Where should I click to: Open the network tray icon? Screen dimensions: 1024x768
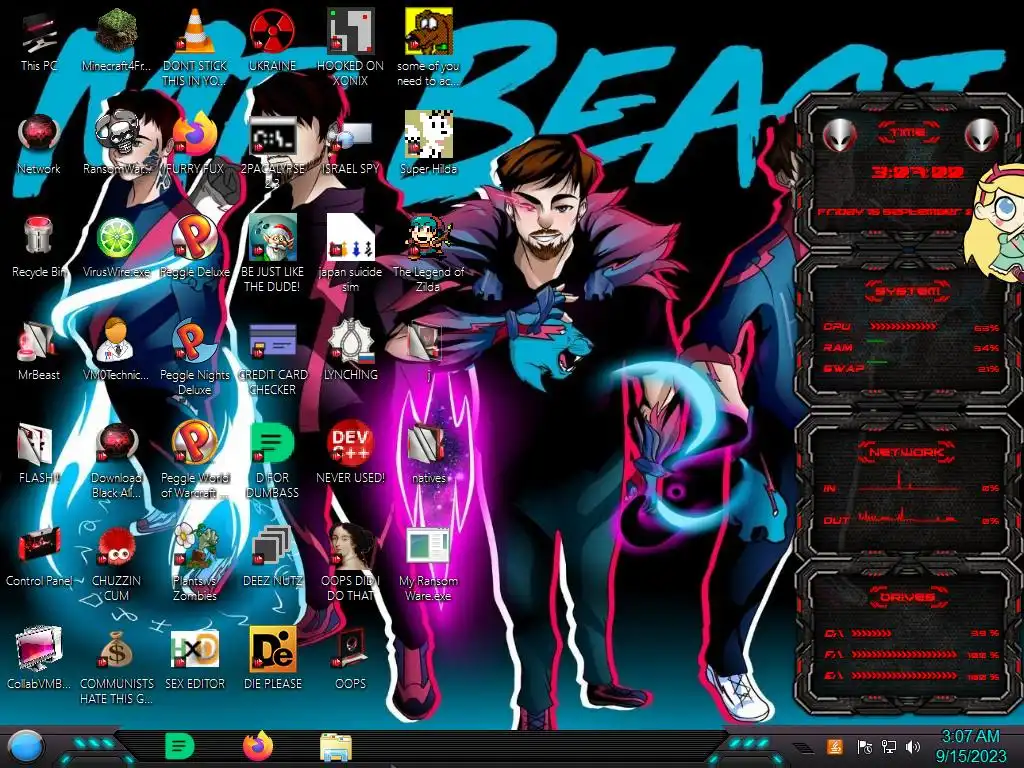(x=889, y=747)
